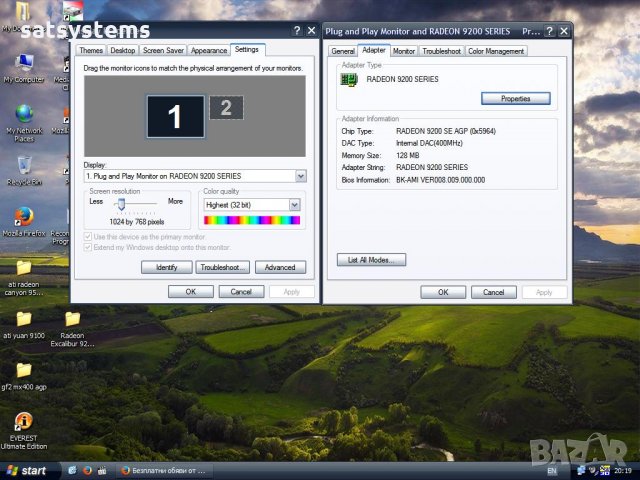Open the Recycle Bin icon
Screen dimensions: 640x480
(x=23, y=165)
